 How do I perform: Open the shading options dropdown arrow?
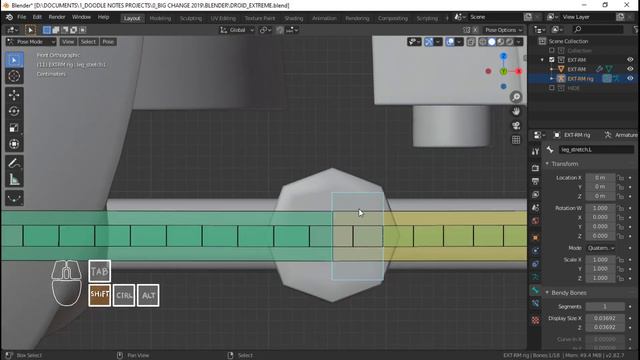[518, 42]
